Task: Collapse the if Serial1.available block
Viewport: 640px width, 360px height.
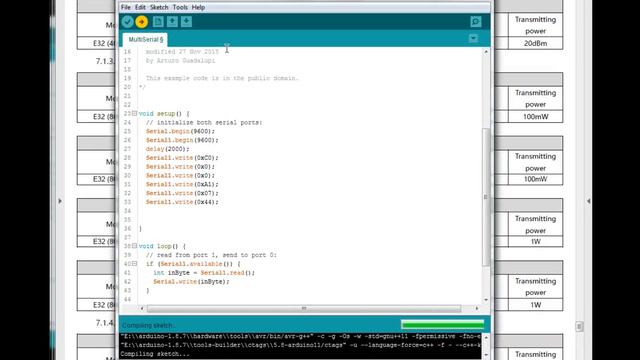Action: pos(134,264)
